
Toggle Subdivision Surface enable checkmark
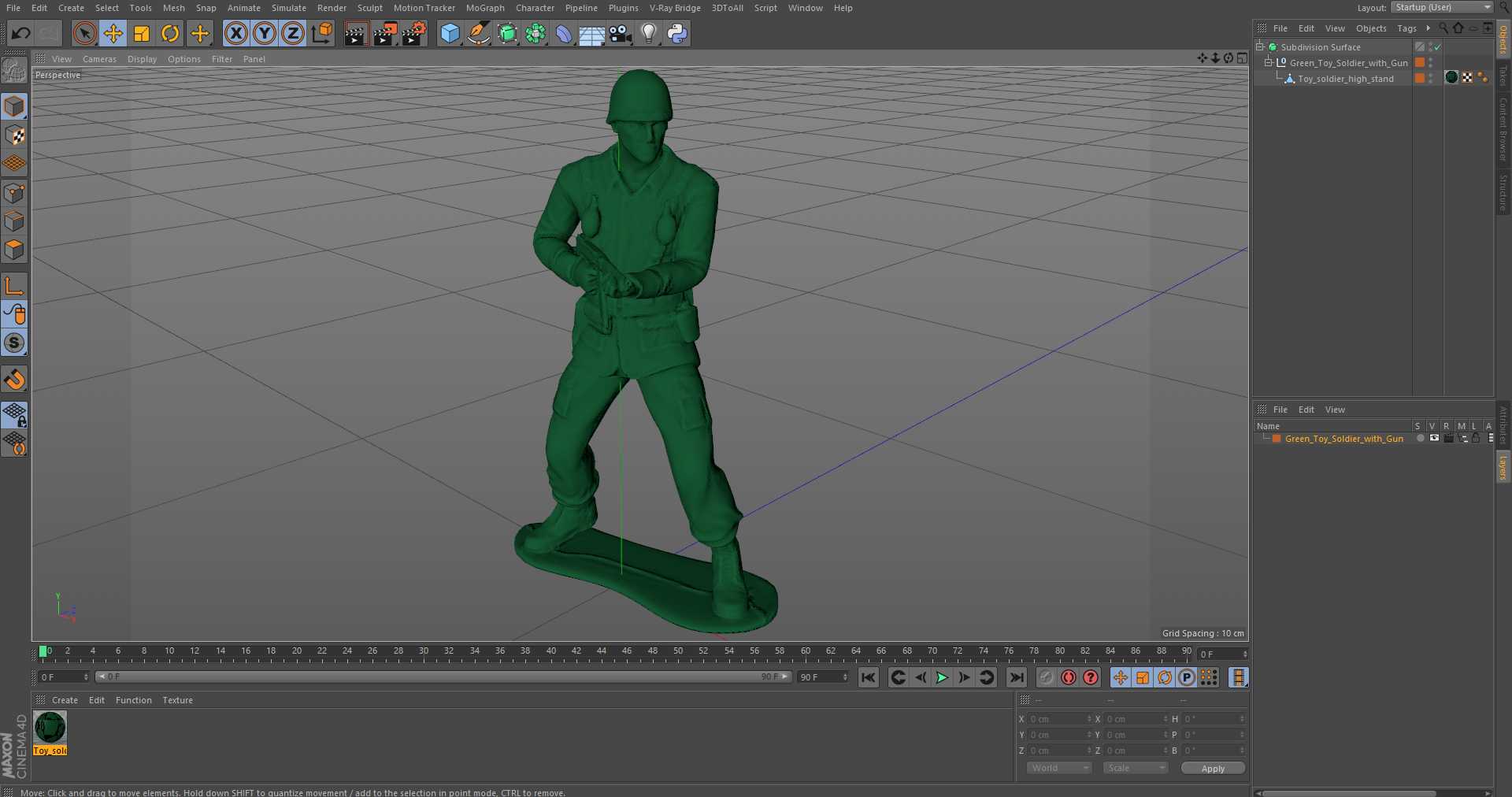(1437, 47)
